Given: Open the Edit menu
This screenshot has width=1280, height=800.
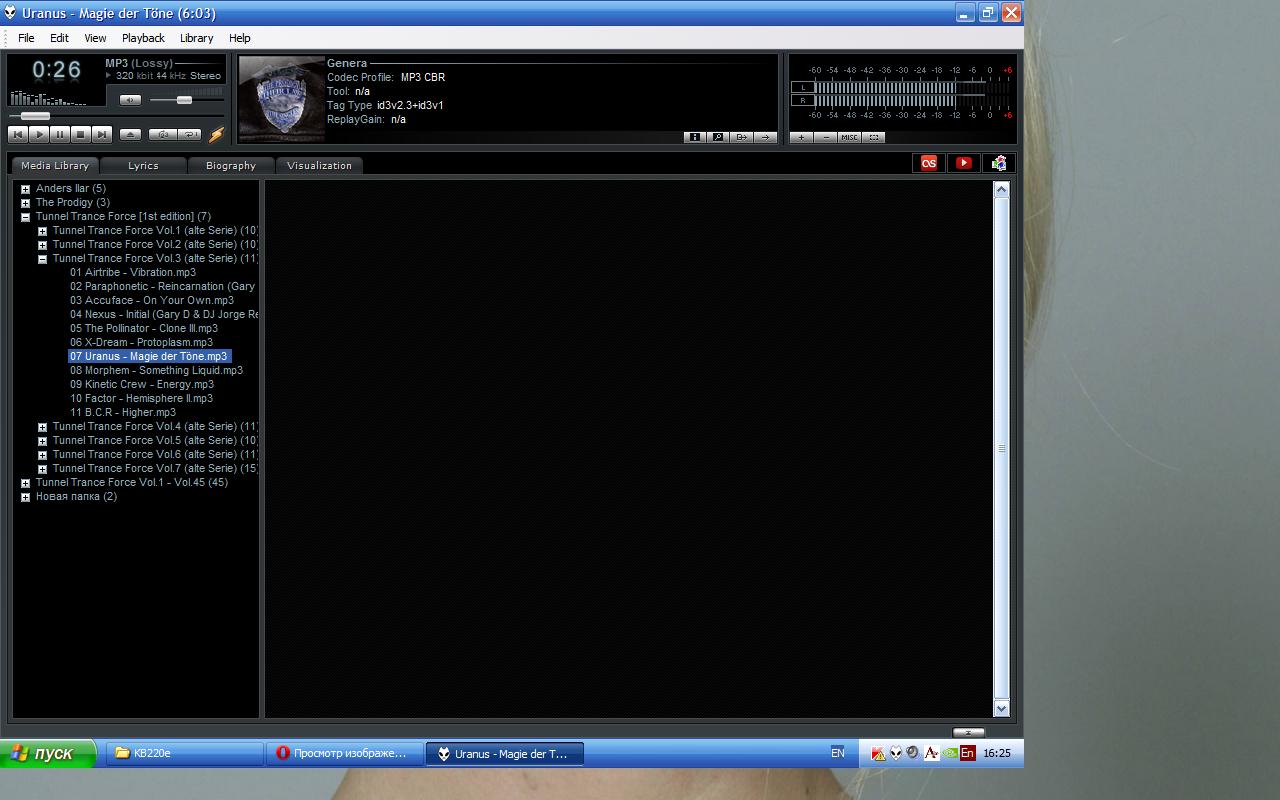Looking at the screenshot, I should click(60, 38).
